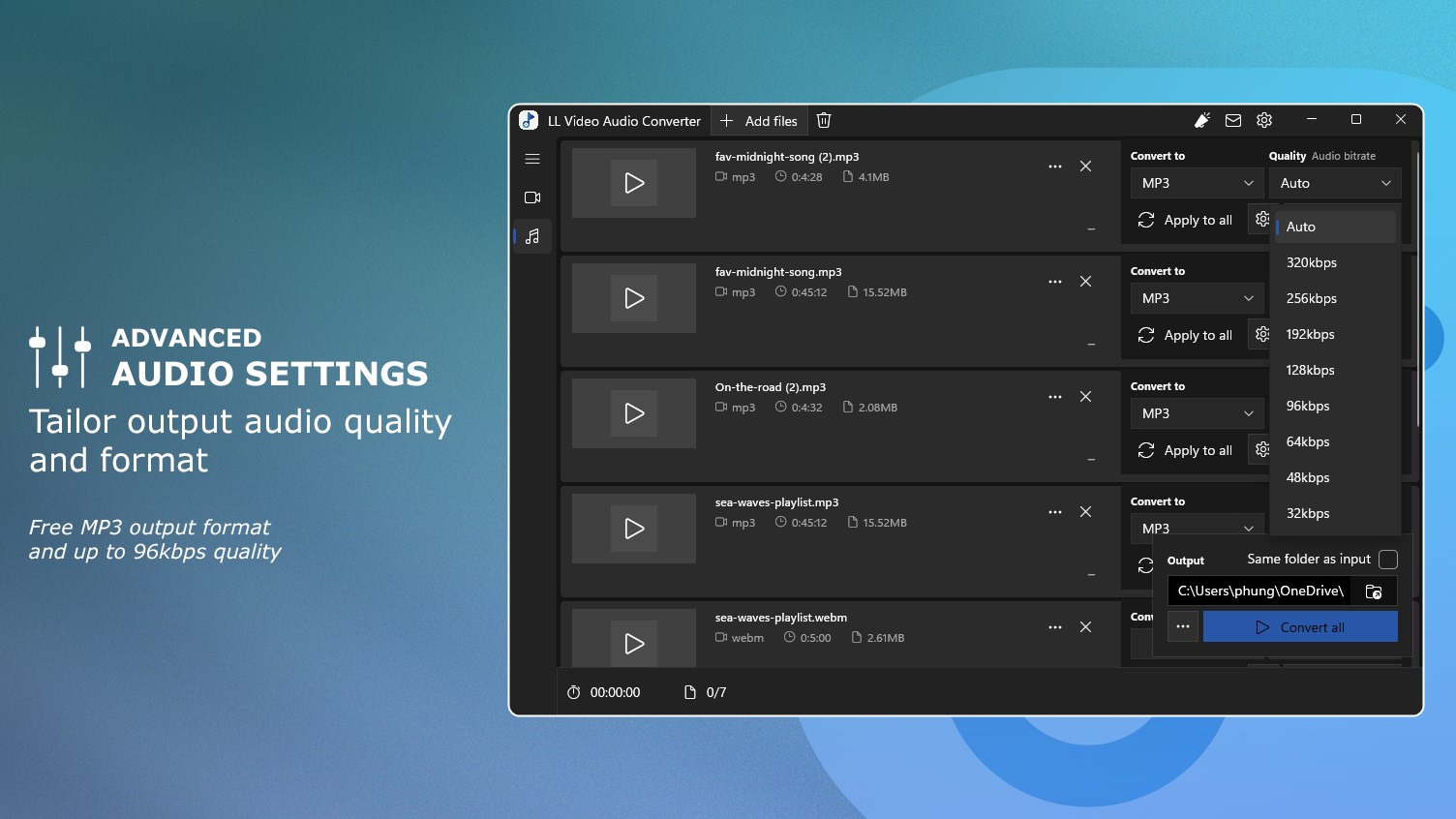Switch to the audio converter music icon

pos(532,236)
